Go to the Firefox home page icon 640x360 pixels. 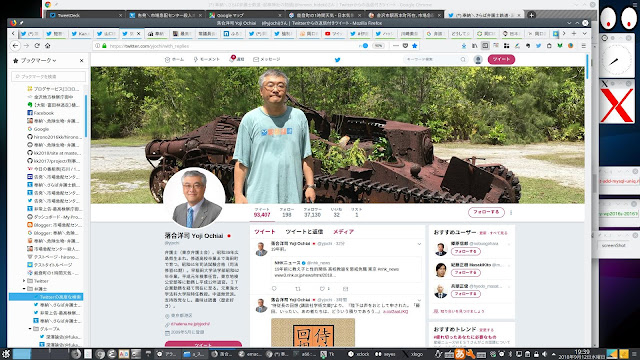click(48, 46)
